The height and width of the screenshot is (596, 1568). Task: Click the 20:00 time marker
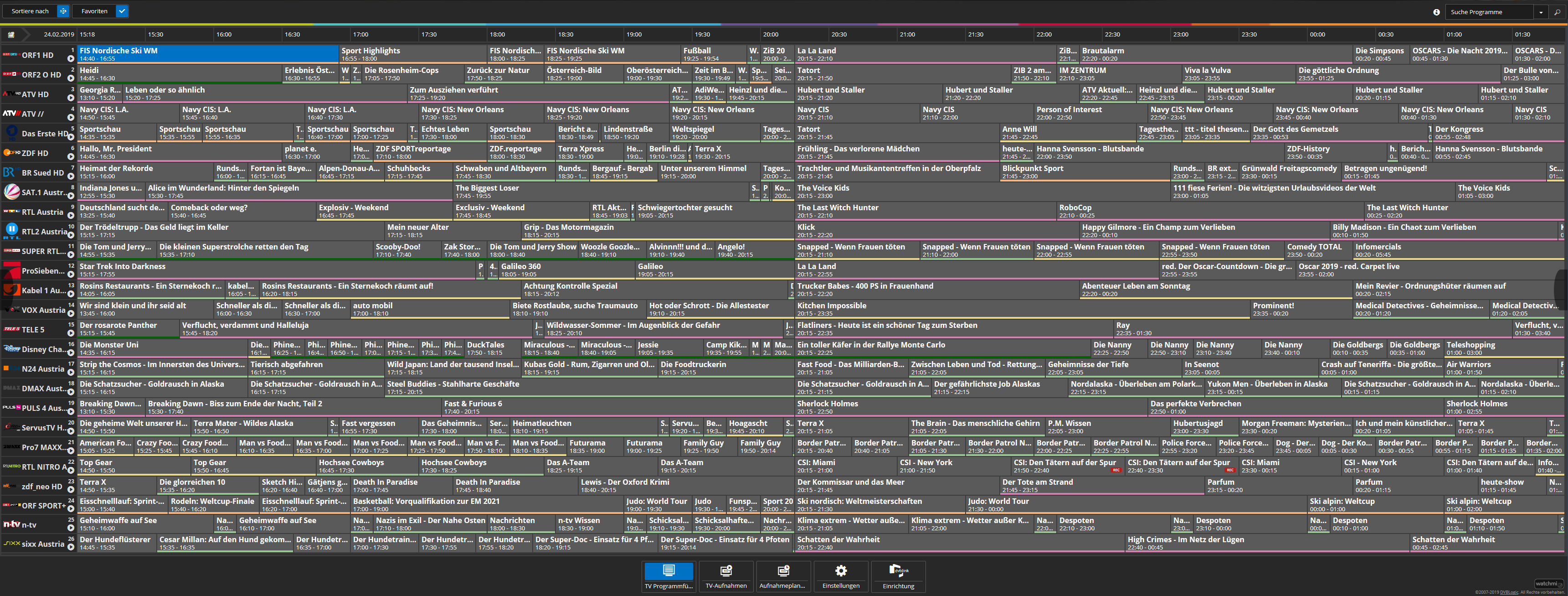tap(771, 35)
